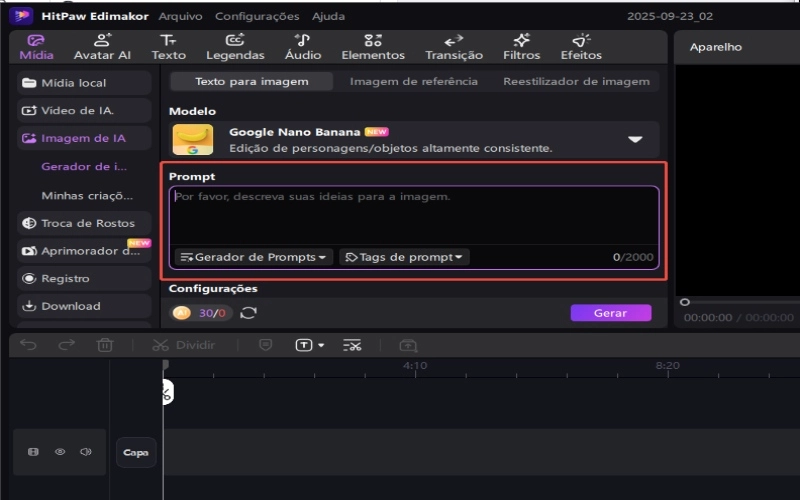Viewport: 800px width, 500px height.
Task: Refresh AI credits with circular arrows icon
Action: click(x=248, y=313)
